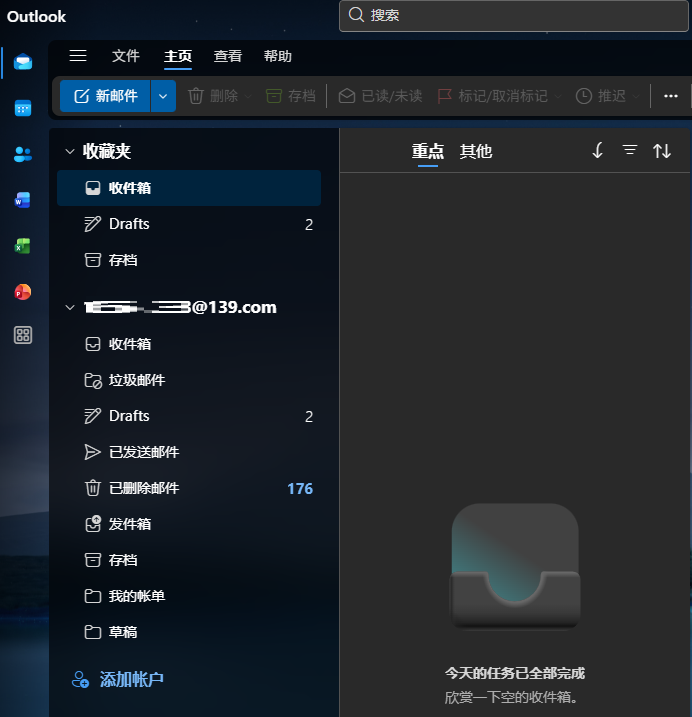Screen dimensions: 692x717
Task: Toggle the hamburger navigation pane button
Action: click(78, 56)
